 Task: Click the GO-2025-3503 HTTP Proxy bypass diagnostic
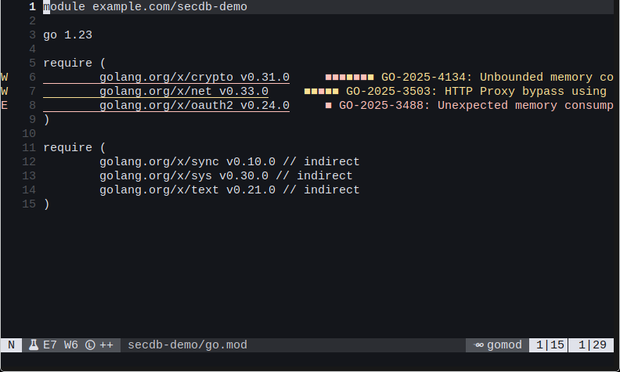(476, 91)
